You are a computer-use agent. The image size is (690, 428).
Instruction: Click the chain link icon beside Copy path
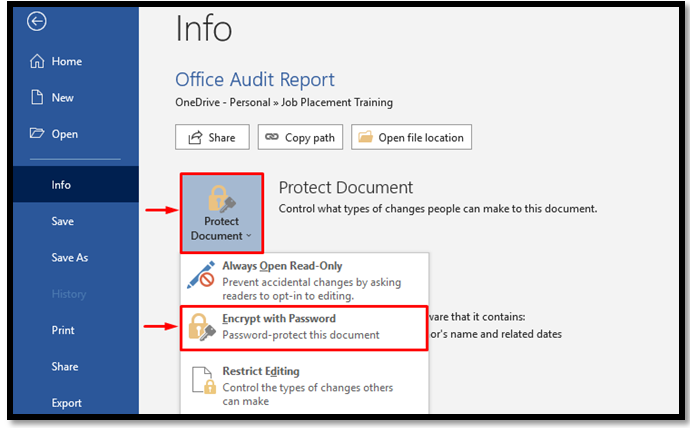(x=272, y=137)
